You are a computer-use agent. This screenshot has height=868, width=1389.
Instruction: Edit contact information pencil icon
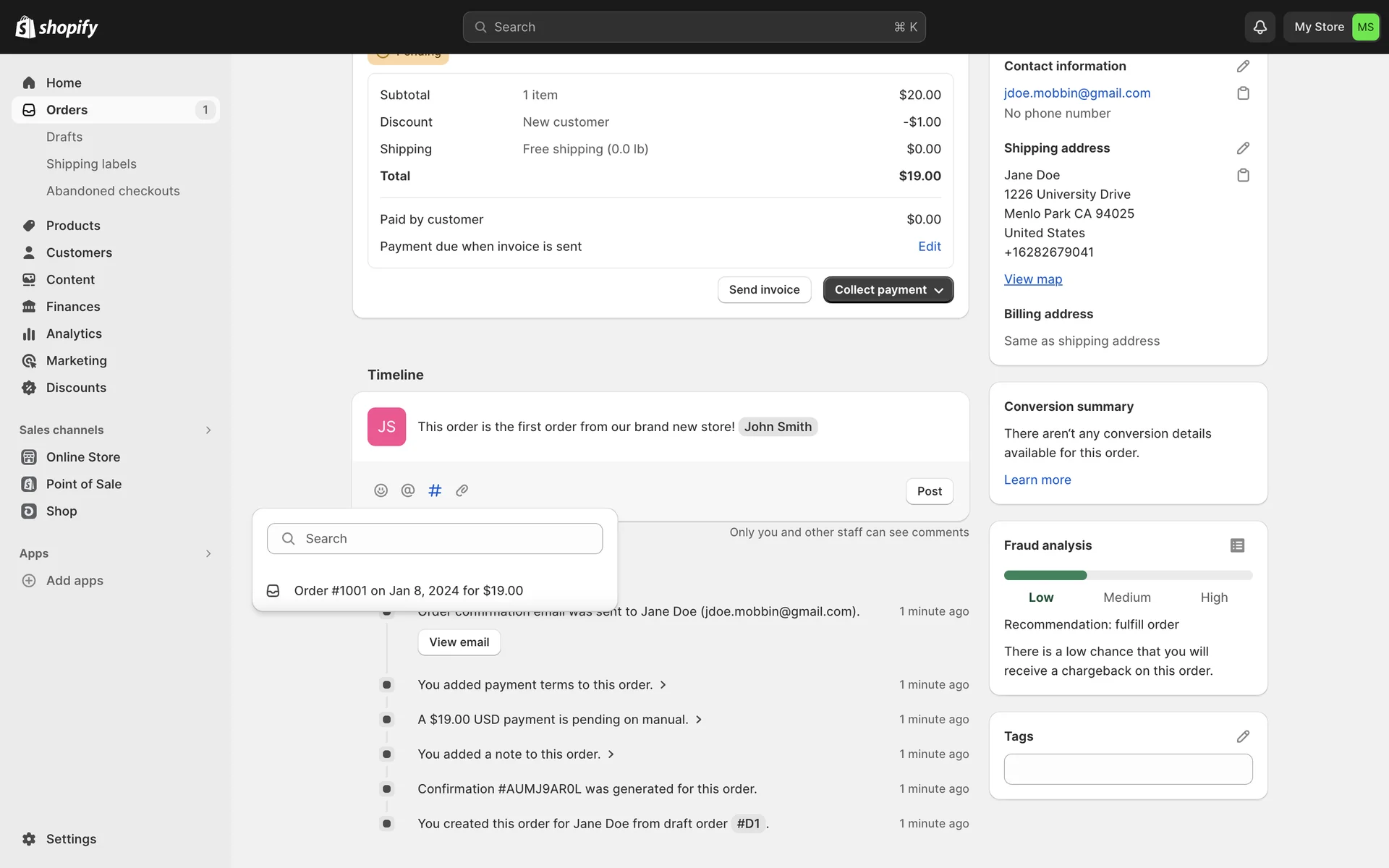click(x=1243, y=66)
